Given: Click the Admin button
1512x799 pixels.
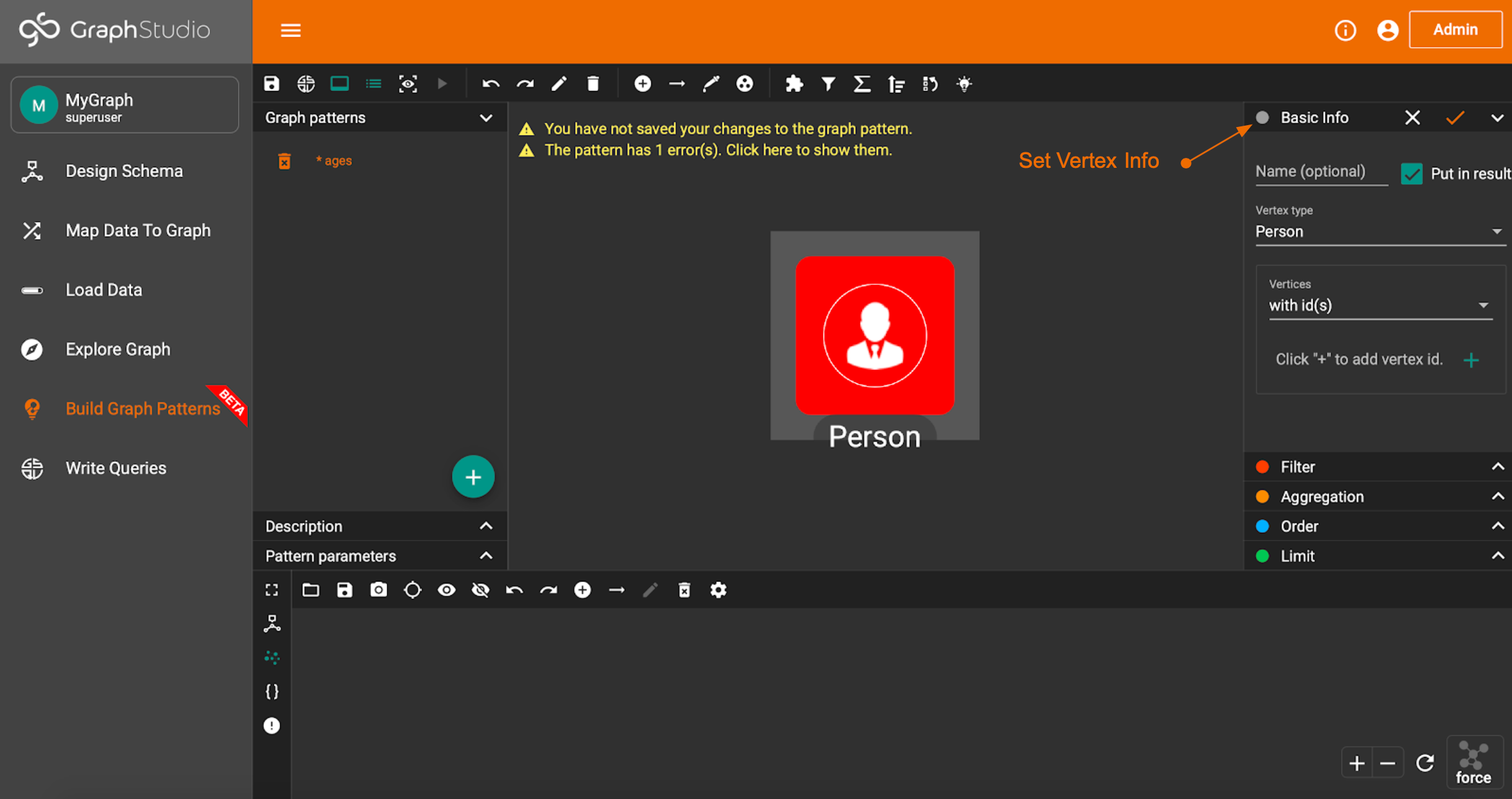Looking at the screenshot, I should 1454,30.
